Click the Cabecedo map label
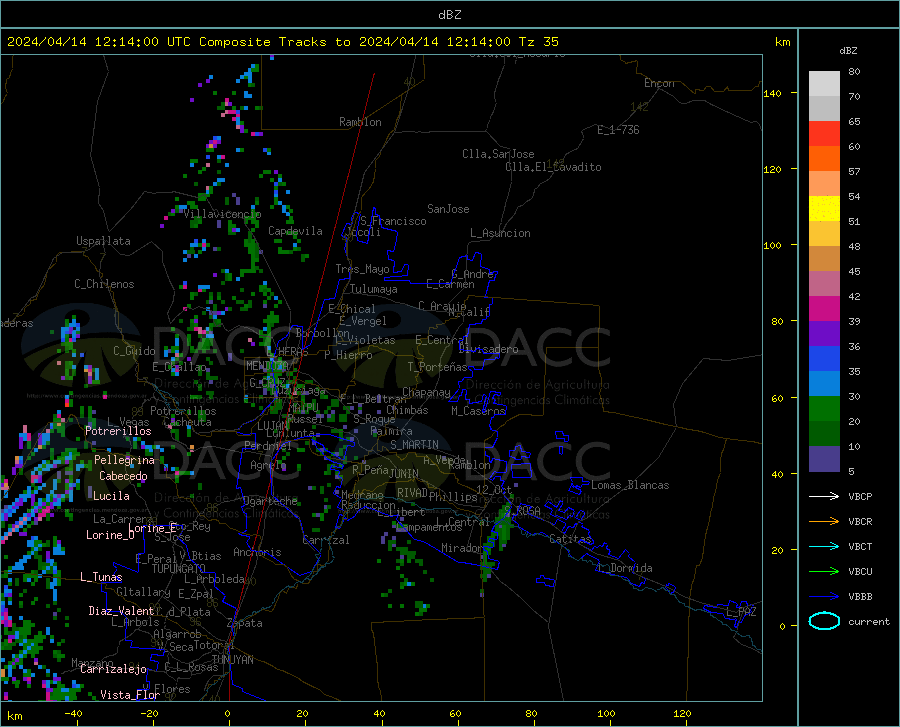 [x=123, y=476]
